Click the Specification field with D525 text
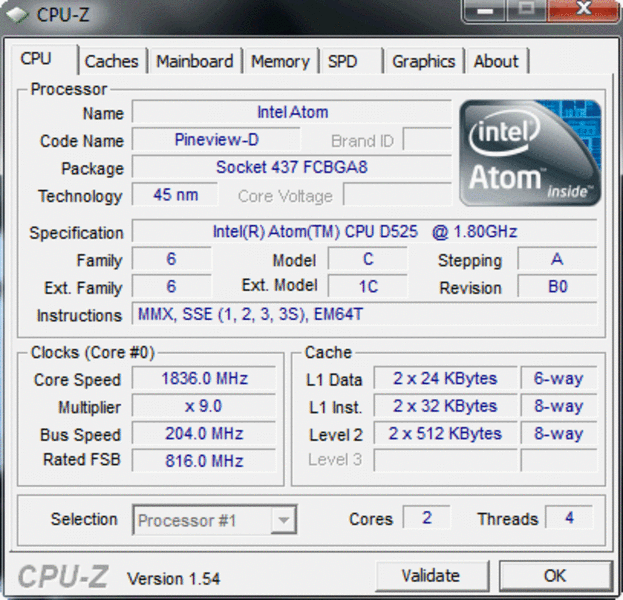Screen dimensions: 623x600 point(365,231)
